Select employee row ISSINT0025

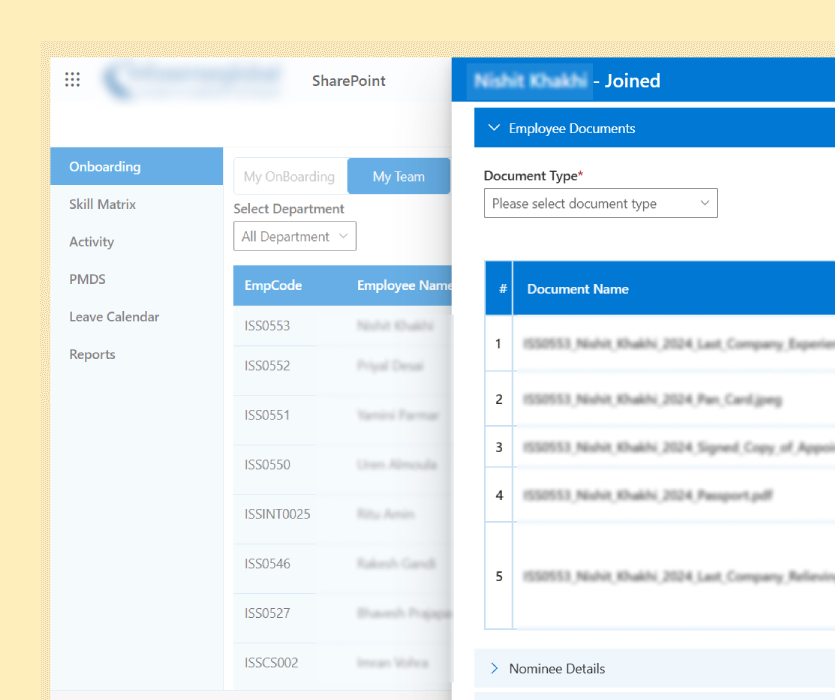(277, 514)
